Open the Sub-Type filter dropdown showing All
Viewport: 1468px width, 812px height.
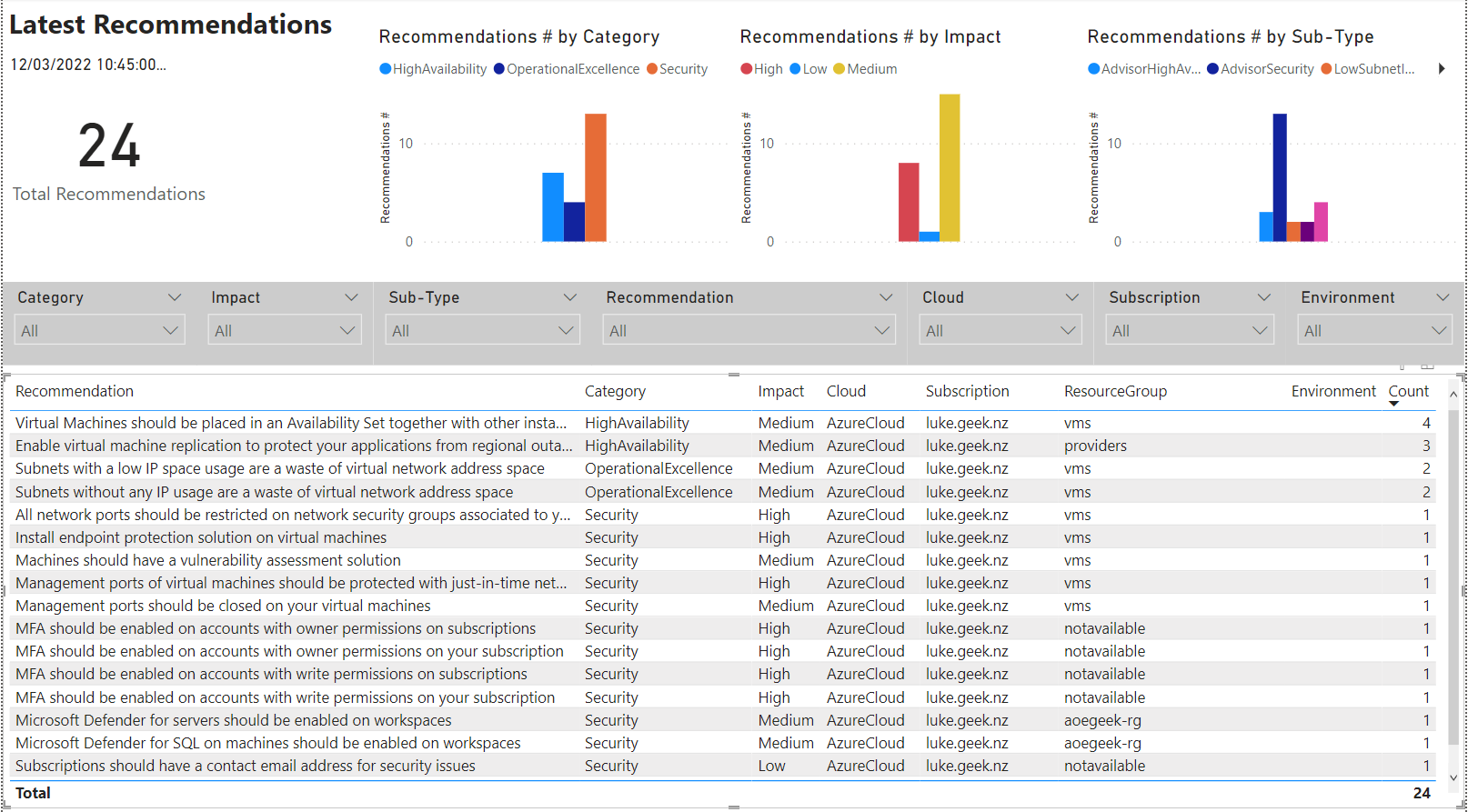[x=483, y=330]
